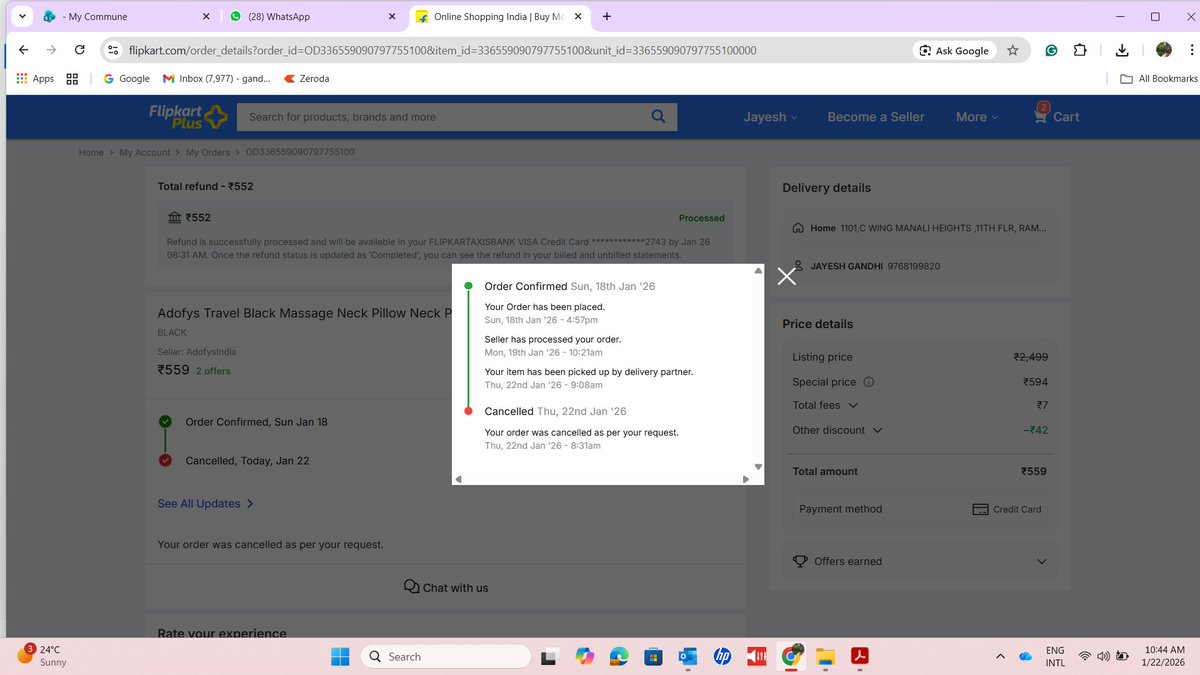
Task: Click the 2 offers link
Action: pos(212,371)
